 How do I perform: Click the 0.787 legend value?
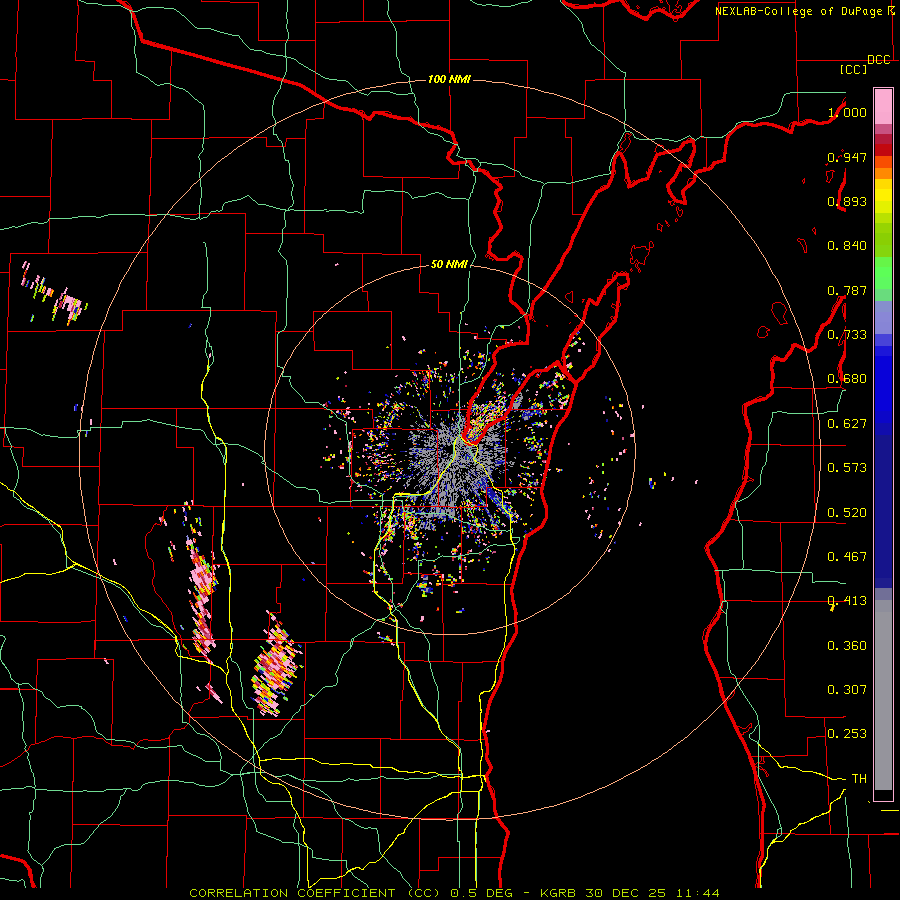847,290
